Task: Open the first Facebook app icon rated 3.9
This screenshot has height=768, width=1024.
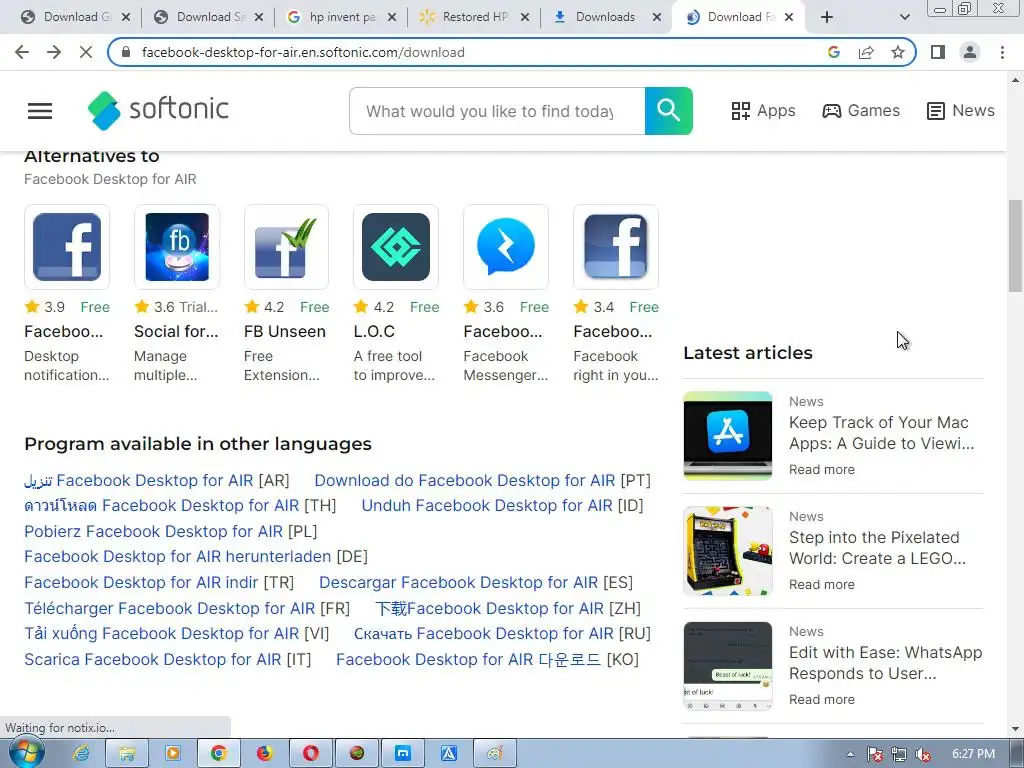Action: click(x=67, y=247)
